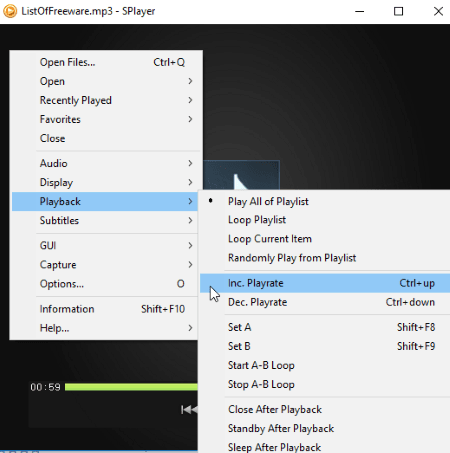The image size is (450, 453).
Task: Click the highlighted Playback menu item
Action: 106,201
